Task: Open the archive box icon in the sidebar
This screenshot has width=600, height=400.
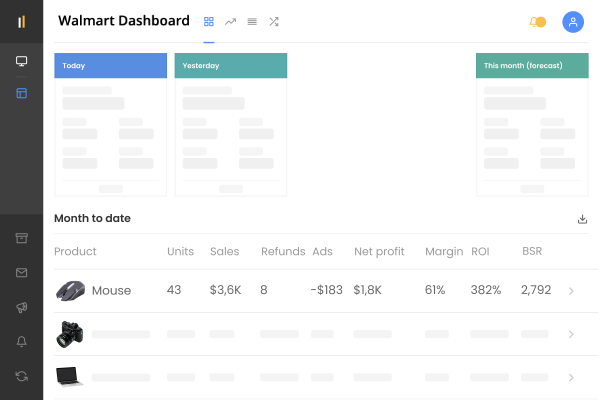Action: click(21, 238)
